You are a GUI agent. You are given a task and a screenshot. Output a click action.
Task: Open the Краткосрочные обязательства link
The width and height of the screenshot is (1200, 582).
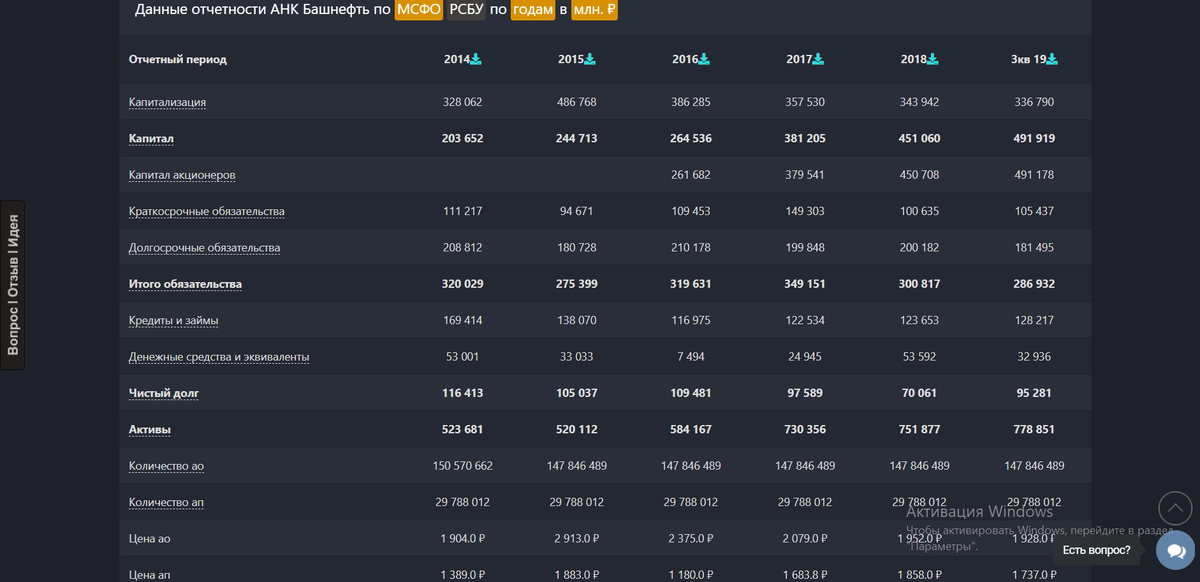pos(207,211)
